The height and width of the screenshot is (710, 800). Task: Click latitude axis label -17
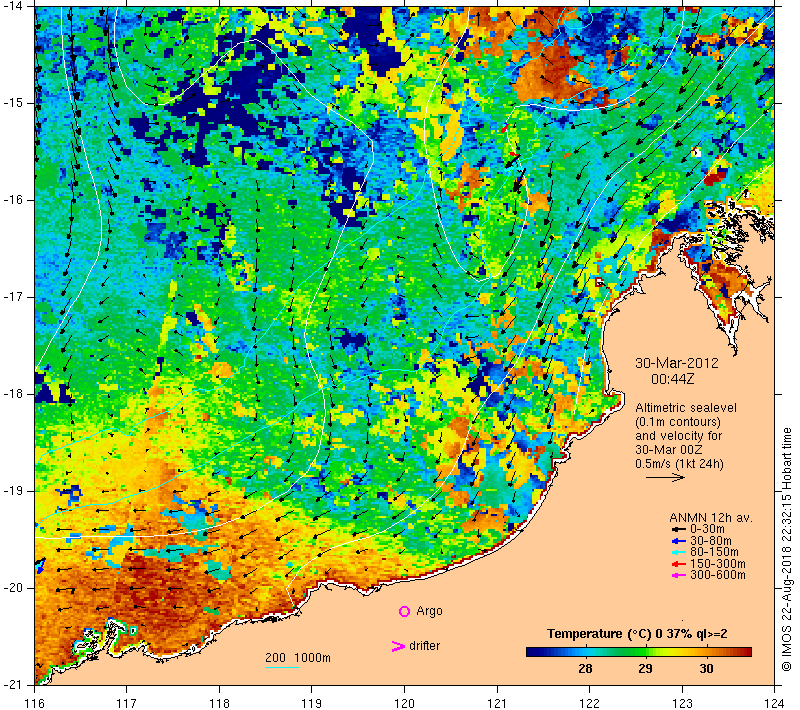click(x=13, y=297)
